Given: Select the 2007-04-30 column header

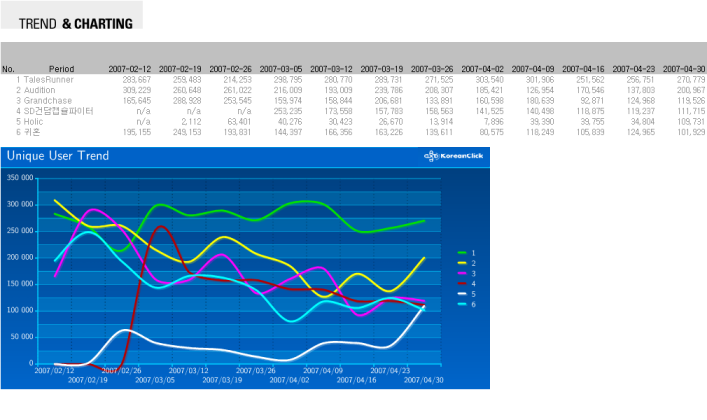Looking at the screenshot, I should click(x=684, y=69).
